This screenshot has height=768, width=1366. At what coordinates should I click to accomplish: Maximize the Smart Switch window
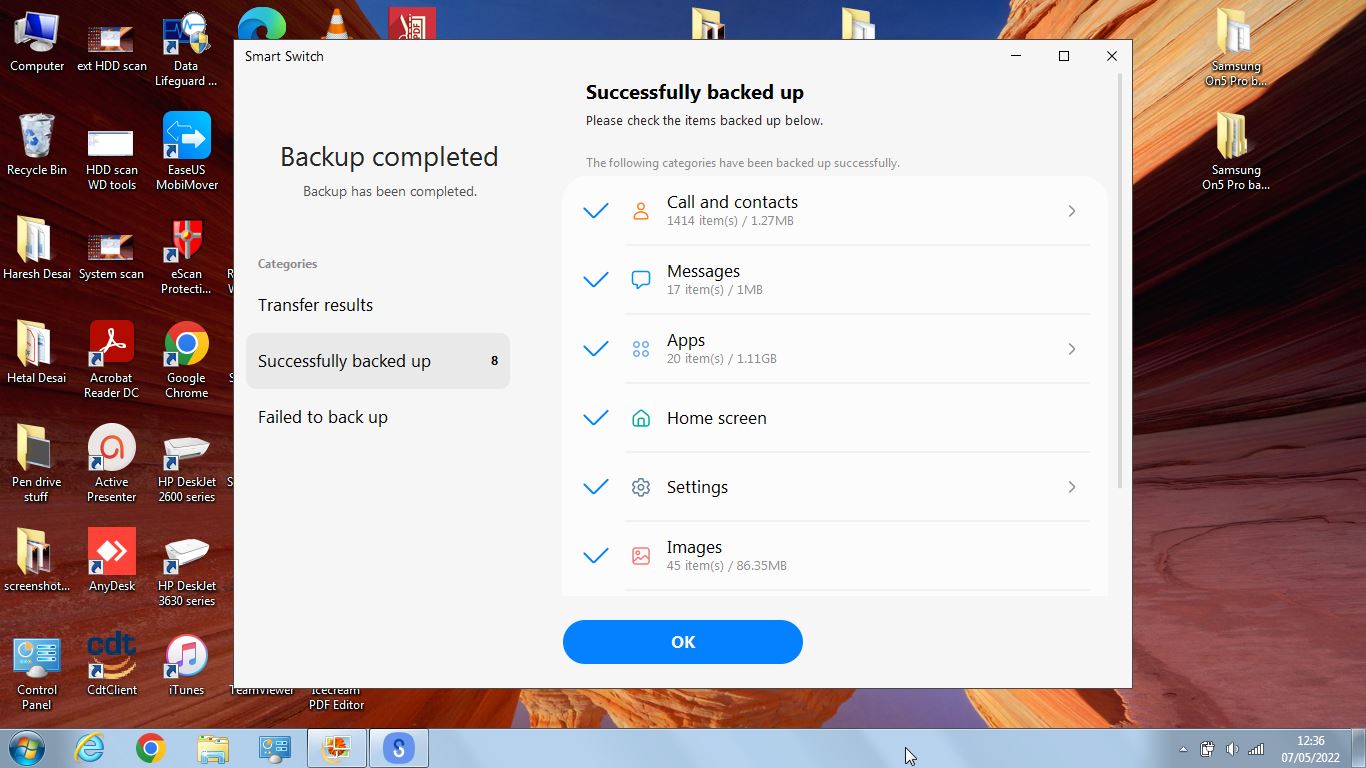coord(1064,56)
